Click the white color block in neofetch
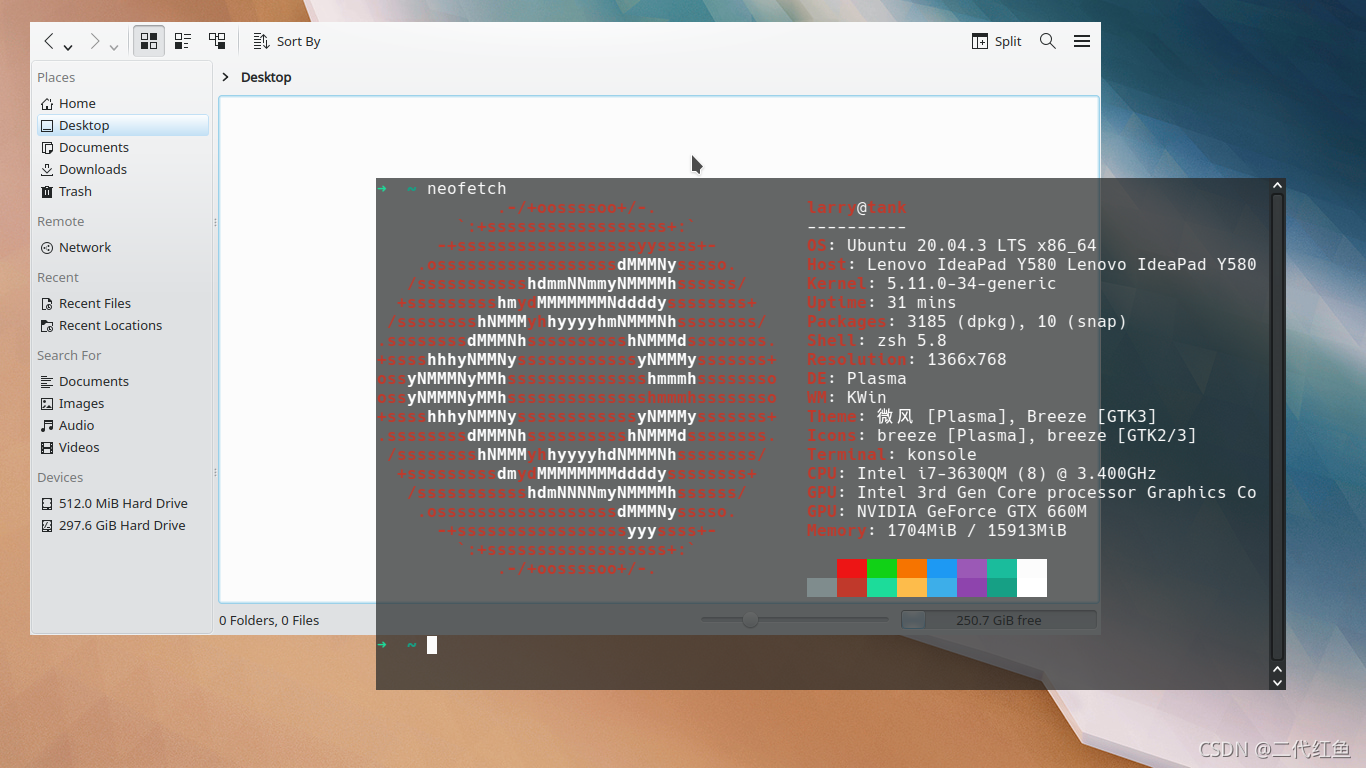The height and width of the screenshot is (768, 1366). 1032,578
